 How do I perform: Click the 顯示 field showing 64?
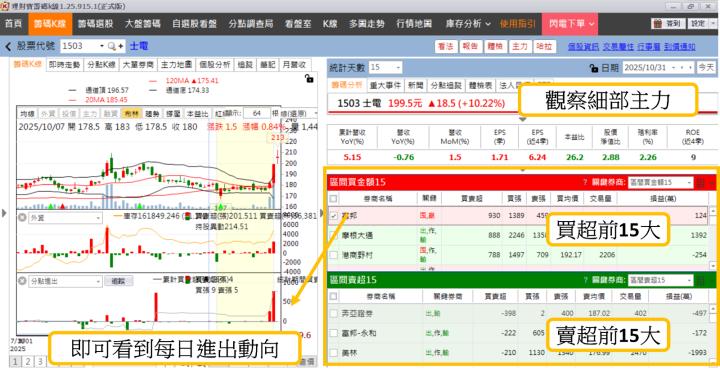coord(257,113)
